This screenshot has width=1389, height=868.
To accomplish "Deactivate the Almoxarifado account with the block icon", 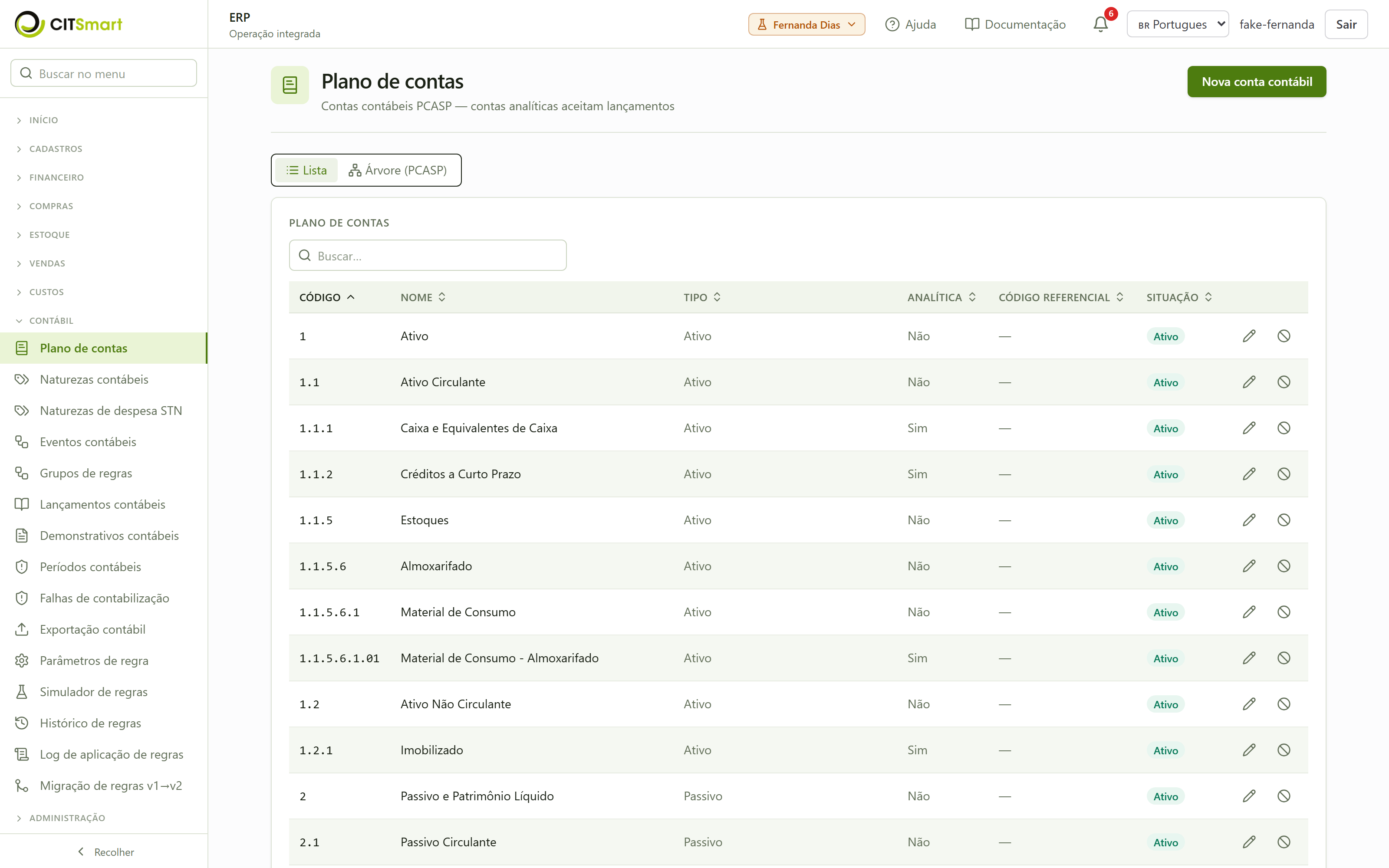I will pos(1284,566).
